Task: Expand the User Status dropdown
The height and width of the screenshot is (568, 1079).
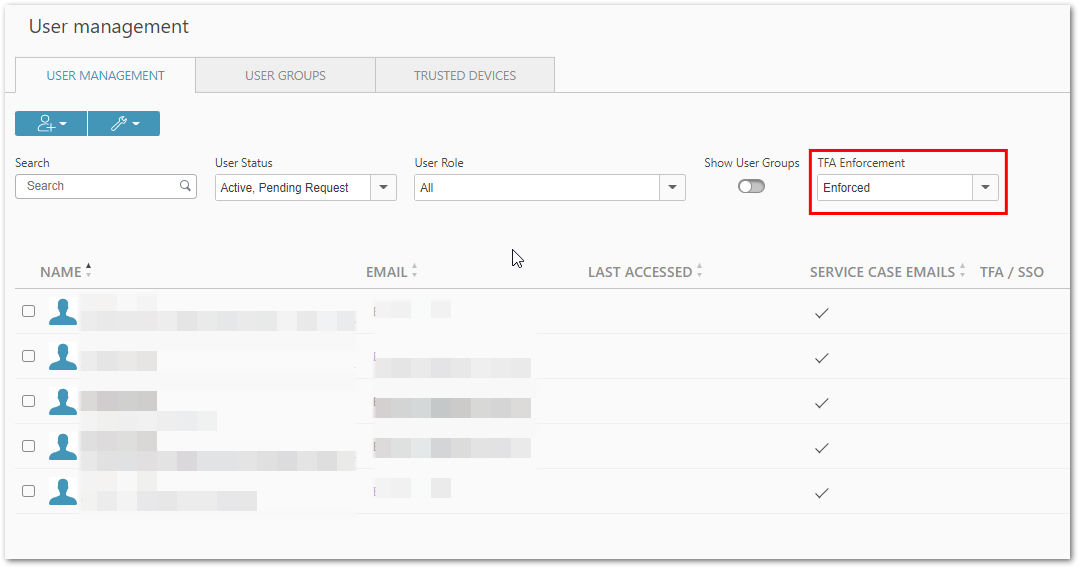Action: pyautogui.click(x=306, y=187)
